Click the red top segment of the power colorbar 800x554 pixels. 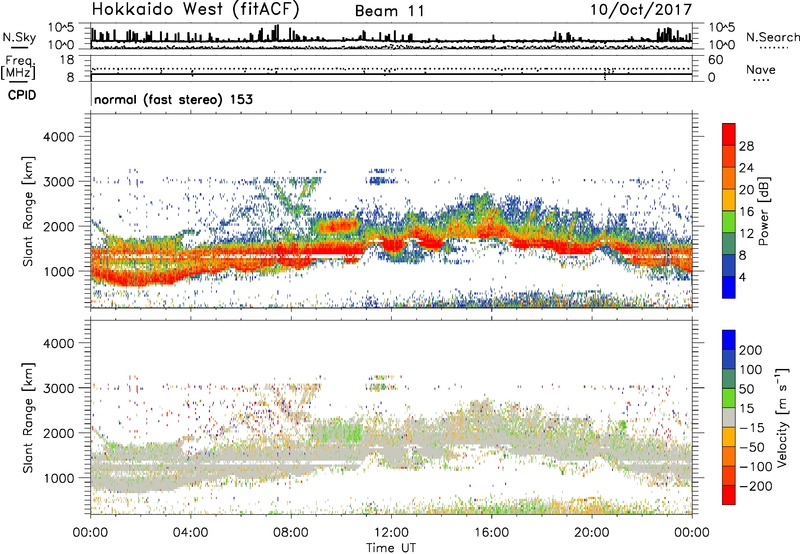click(x=729, y=135)
